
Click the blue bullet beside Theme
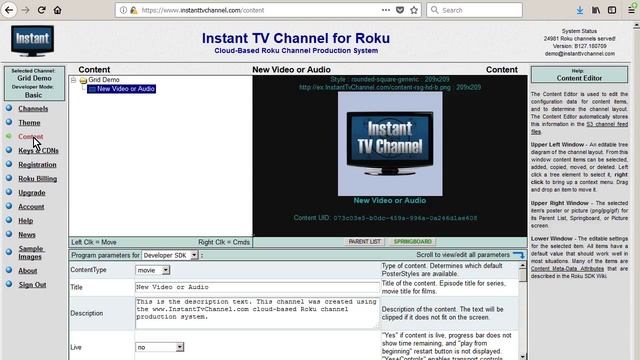(9, 122)
